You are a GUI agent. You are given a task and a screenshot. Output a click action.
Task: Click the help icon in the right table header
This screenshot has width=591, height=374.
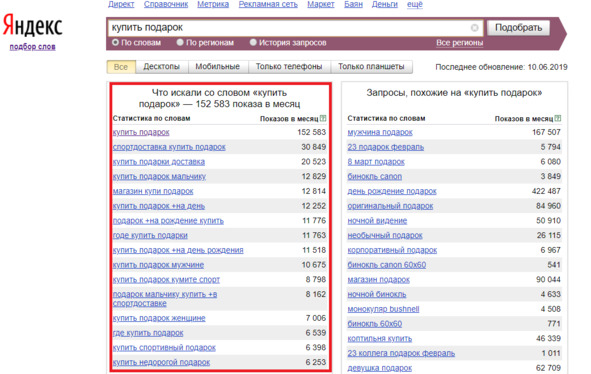tap(558, 118)
